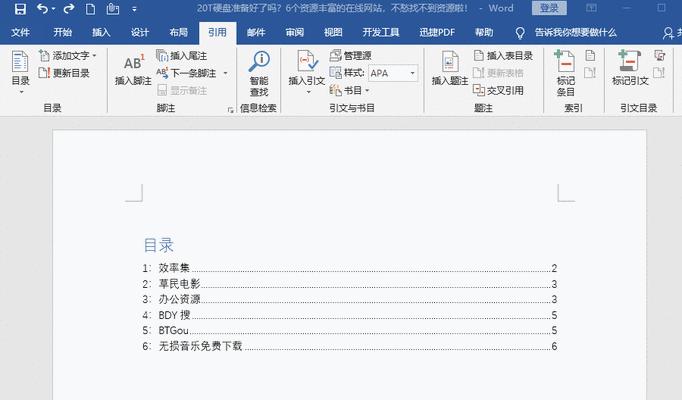Switch to the 布局 tab

[178, 33]
